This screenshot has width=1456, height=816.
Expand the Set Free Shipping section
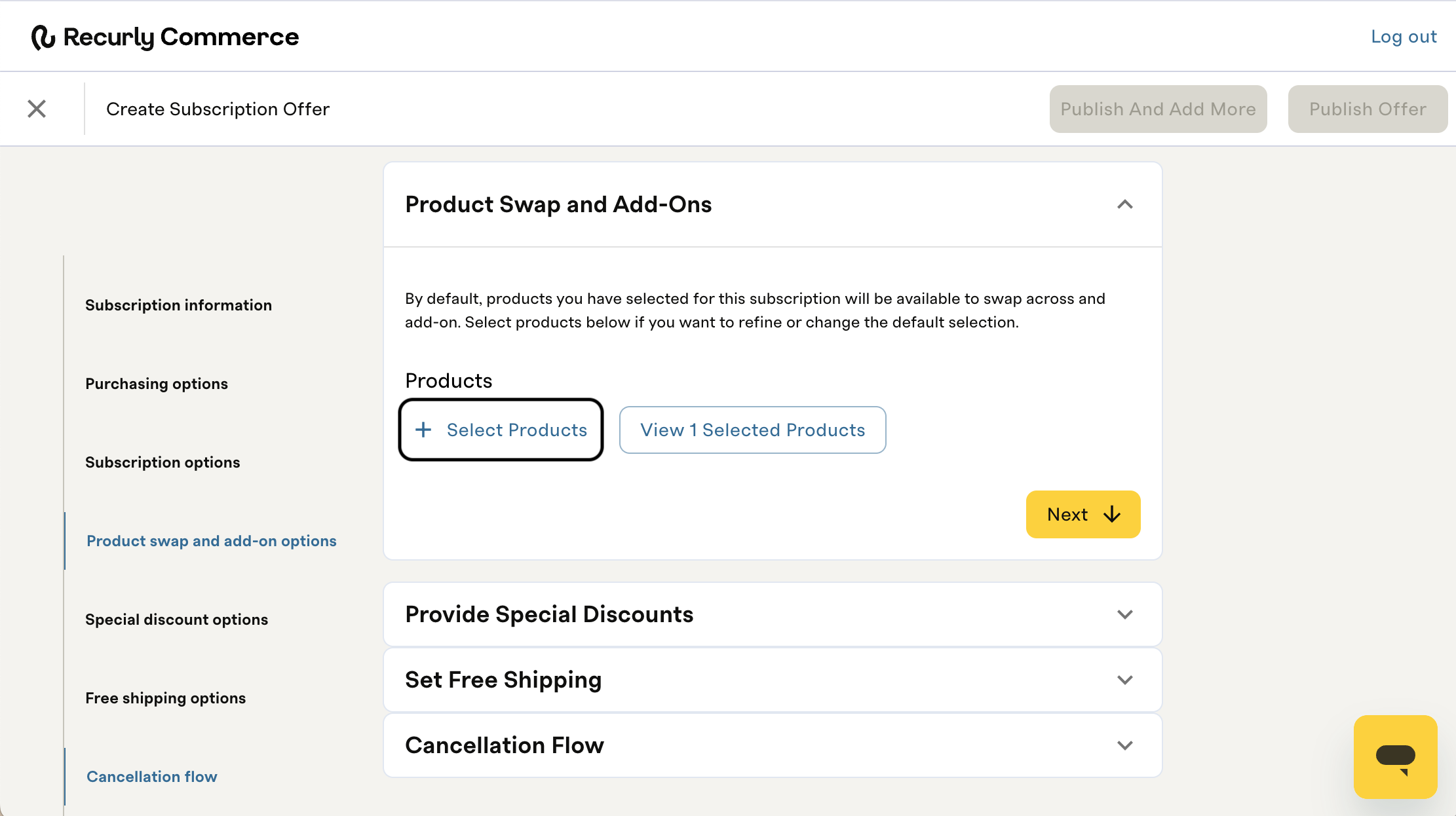click(x=1125, y=680)
